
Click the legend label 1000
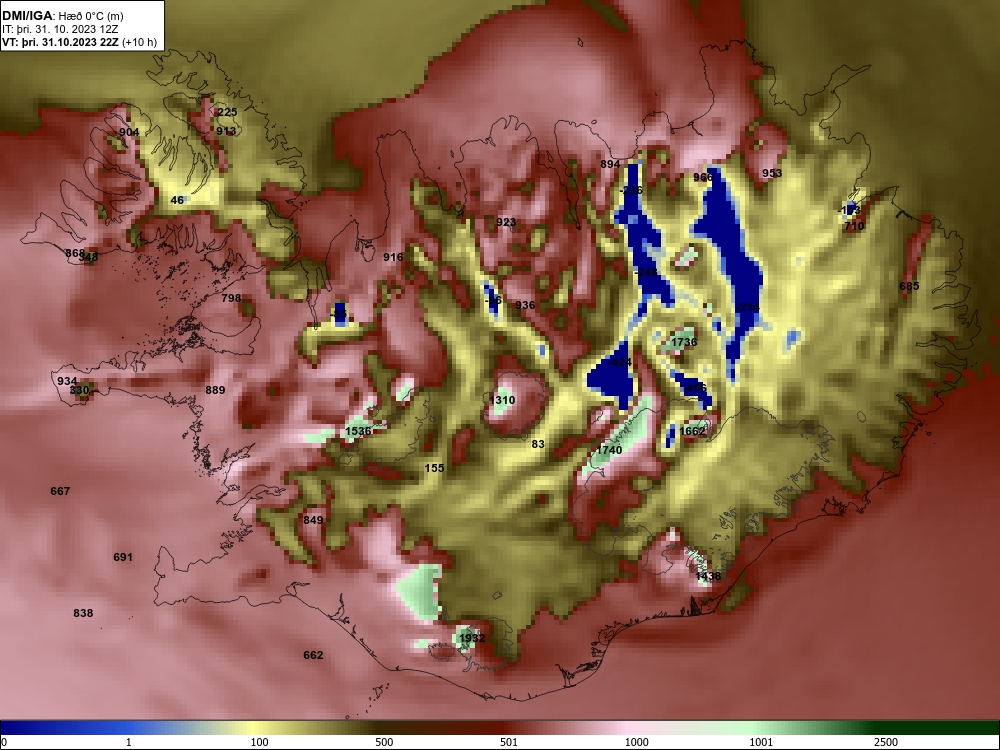[x=636, y=742]
